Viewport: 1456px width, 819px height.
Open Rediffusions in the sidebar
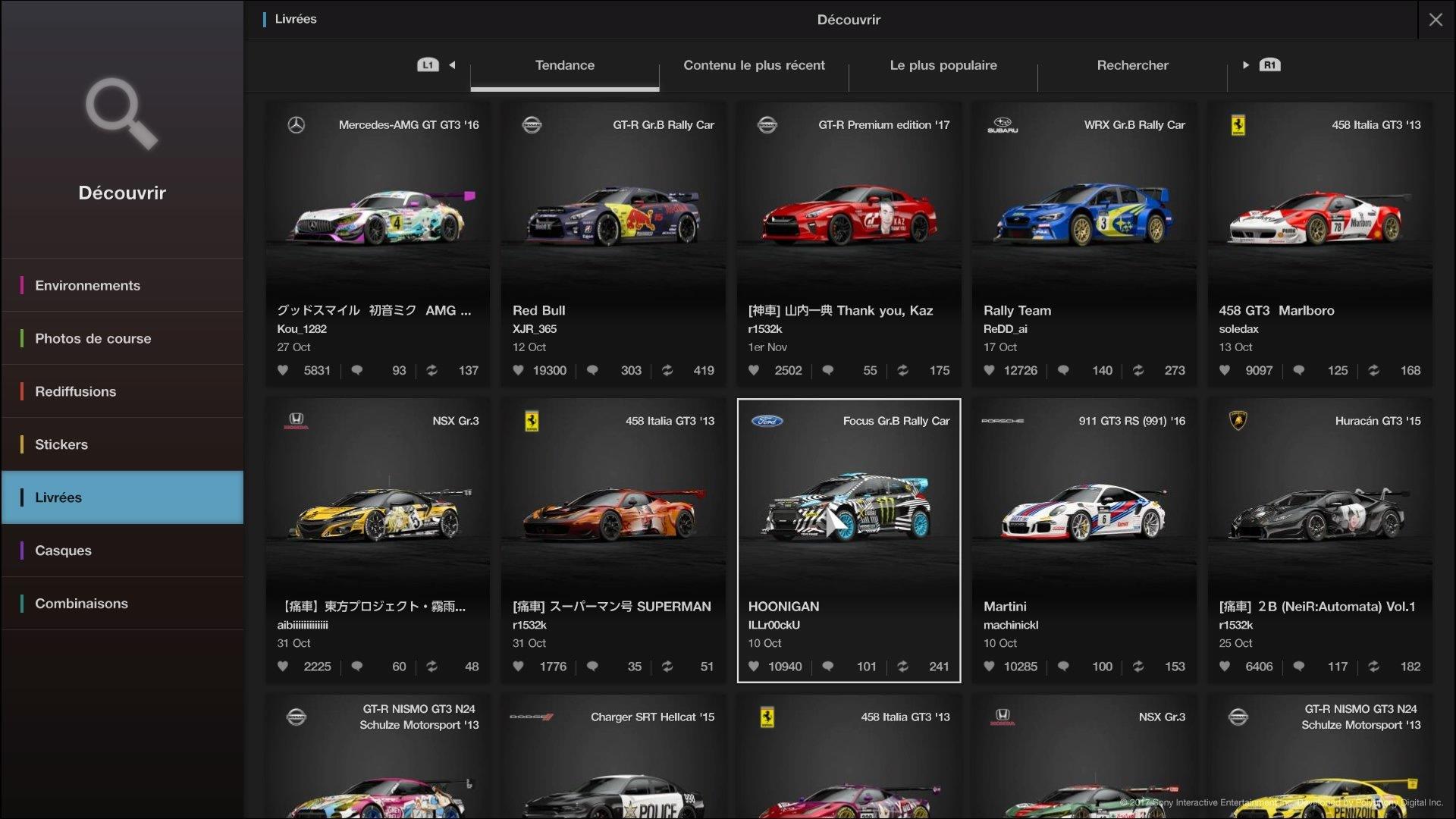coord(122,391)
